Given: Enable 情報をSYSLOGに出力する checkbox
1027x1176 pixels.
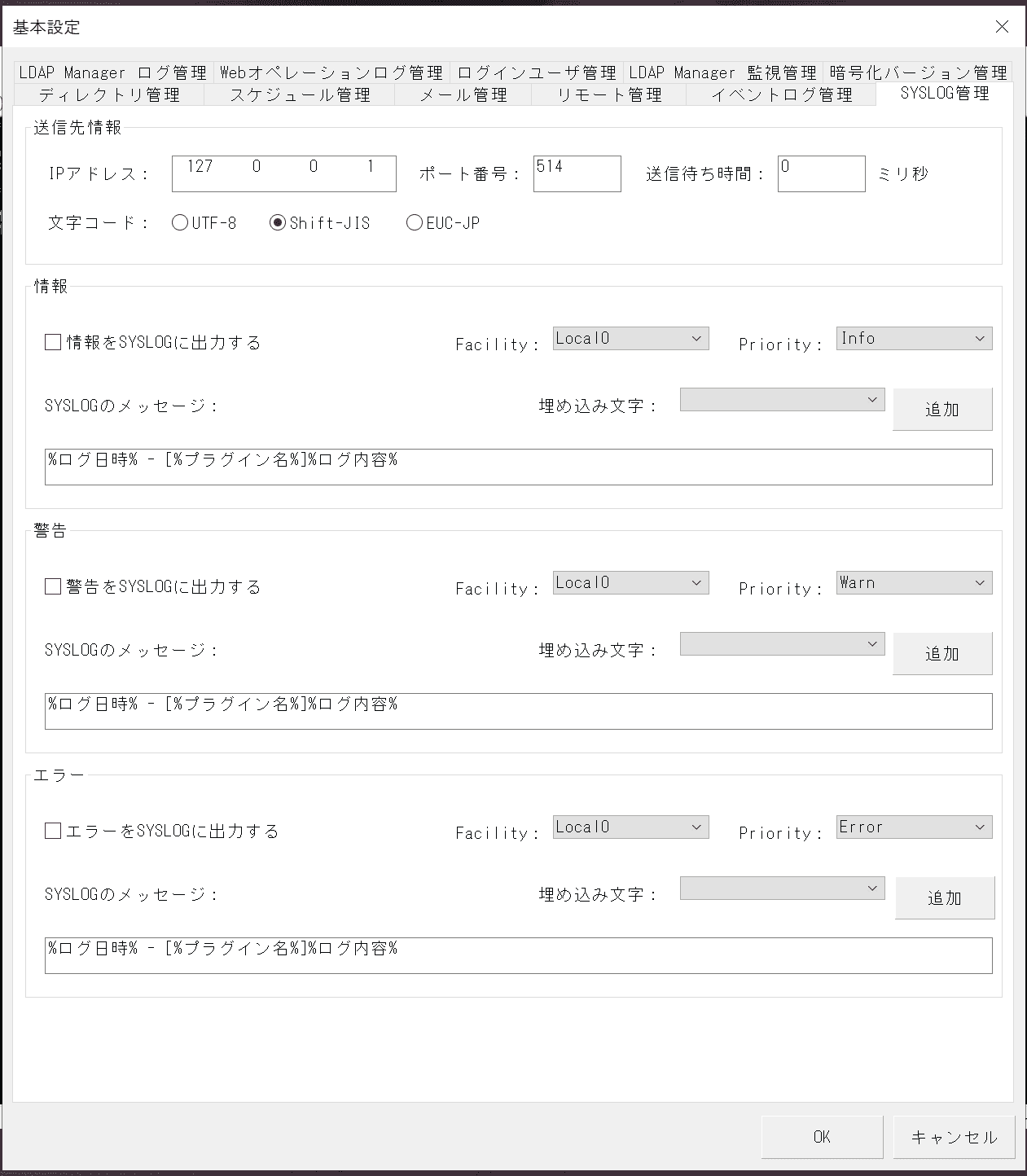Looking at the screenshot, I should coord(52,342).
